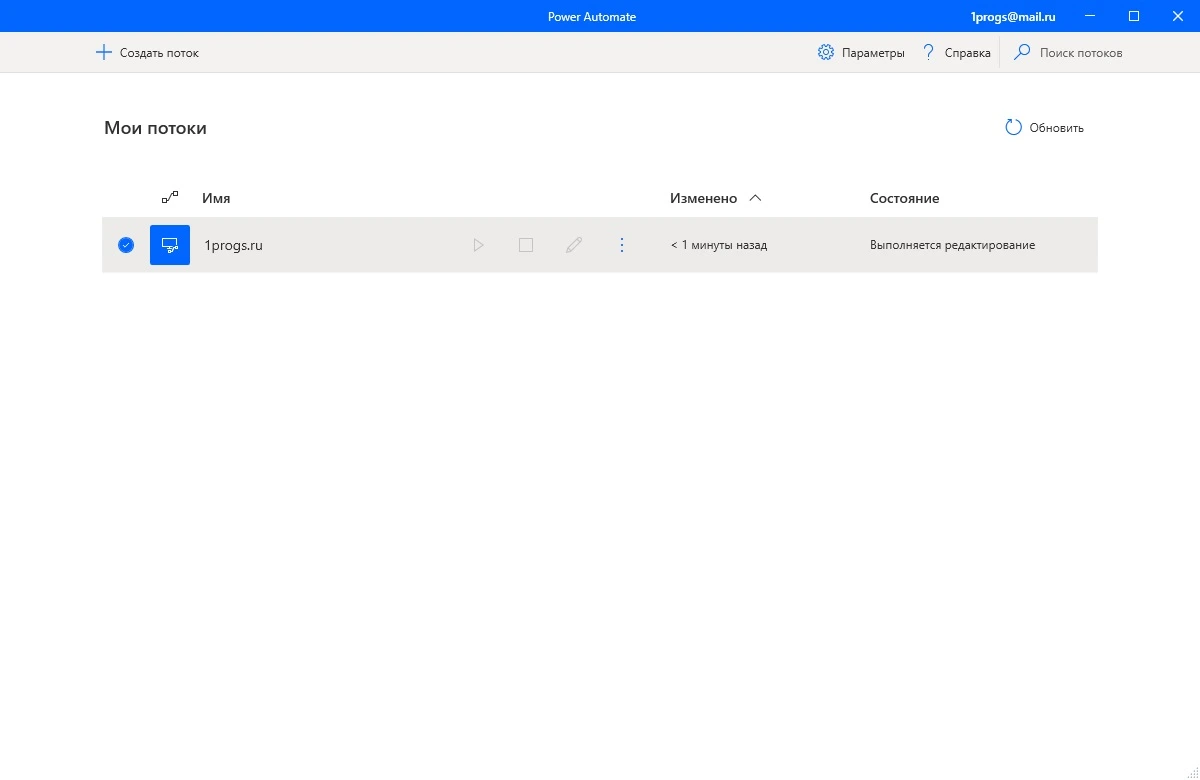Image resolution: width=1200 pixels, height=780 pixels.
Task: Minimize the Power Automate window
Action: pos(1089,16)
